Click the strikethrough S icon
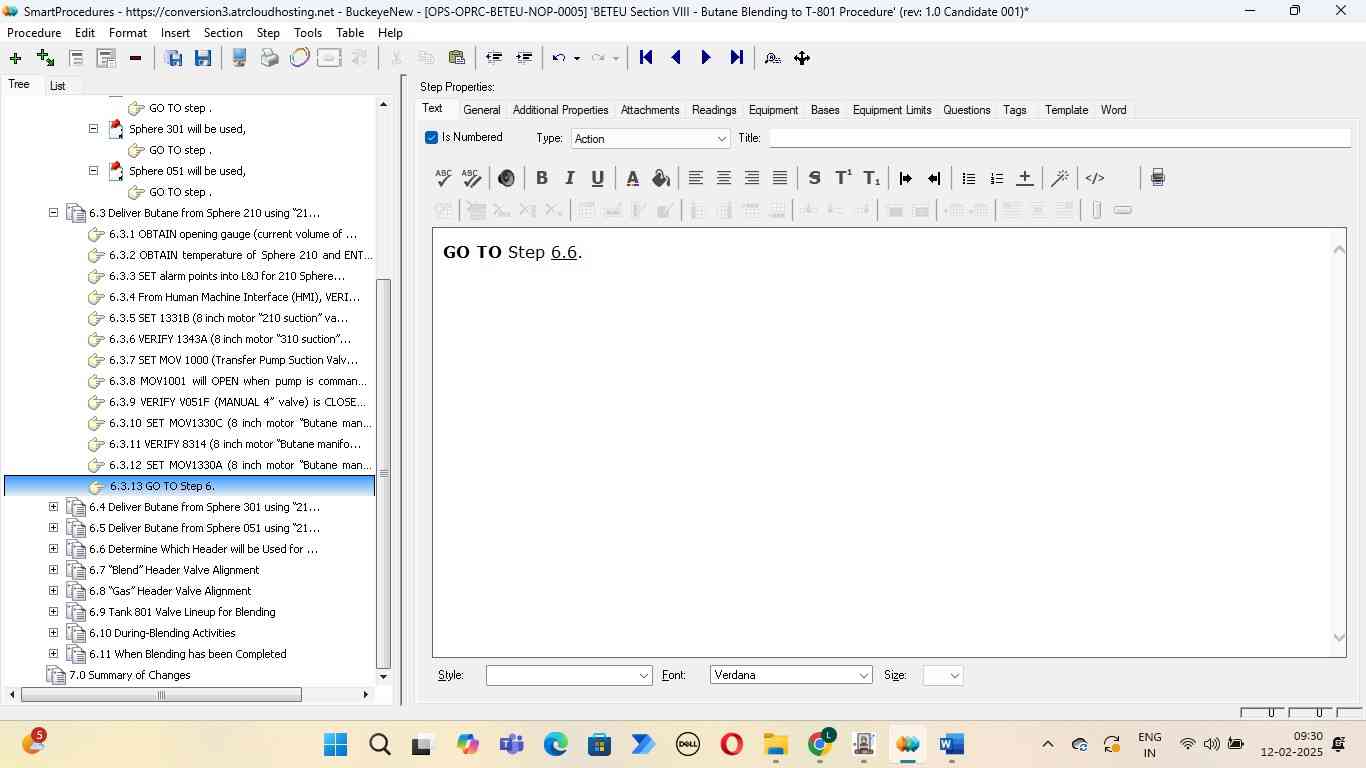This screenshot has width=1366, height=768. [814, 178]
